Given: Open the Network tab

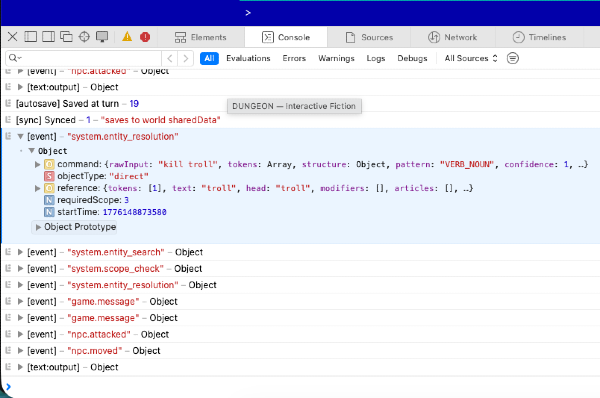Looking at the screenshot, I should point(452,37).
